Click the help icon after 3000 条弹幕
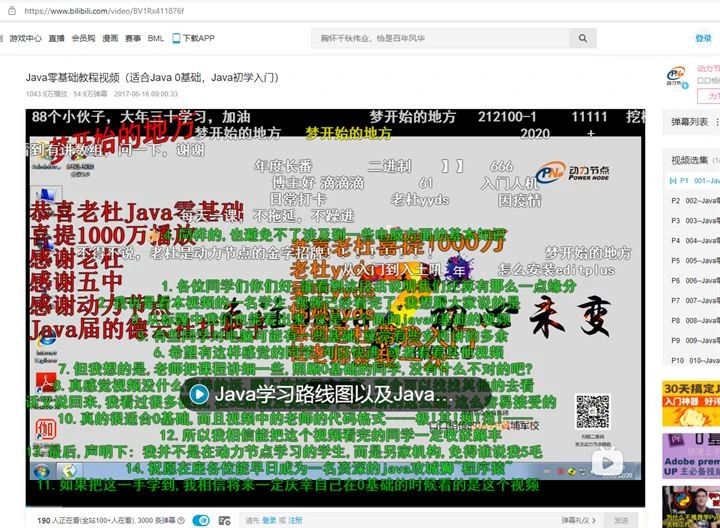 (181, 521)
